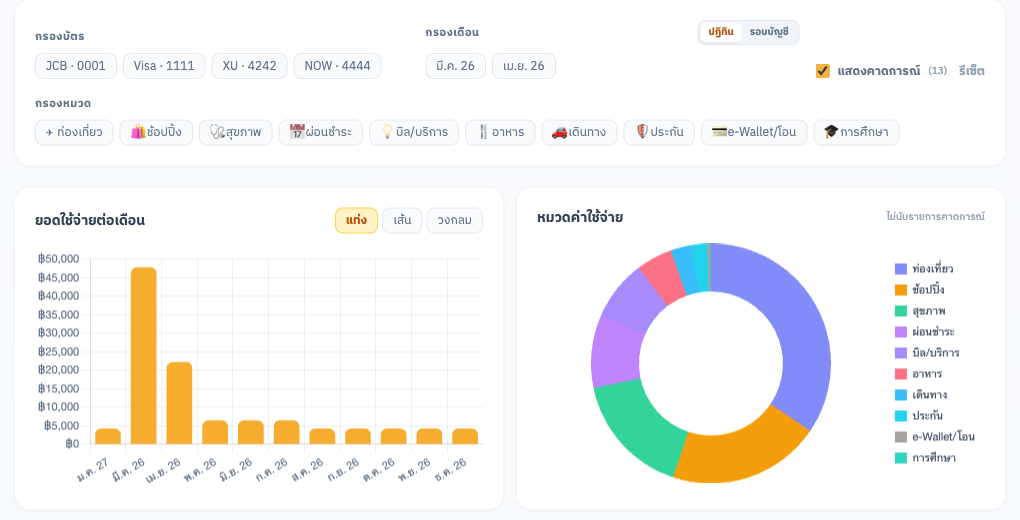Filter by card XU · 4242
The height and width of the screenshot is (520, 1020).
point(249,66)
